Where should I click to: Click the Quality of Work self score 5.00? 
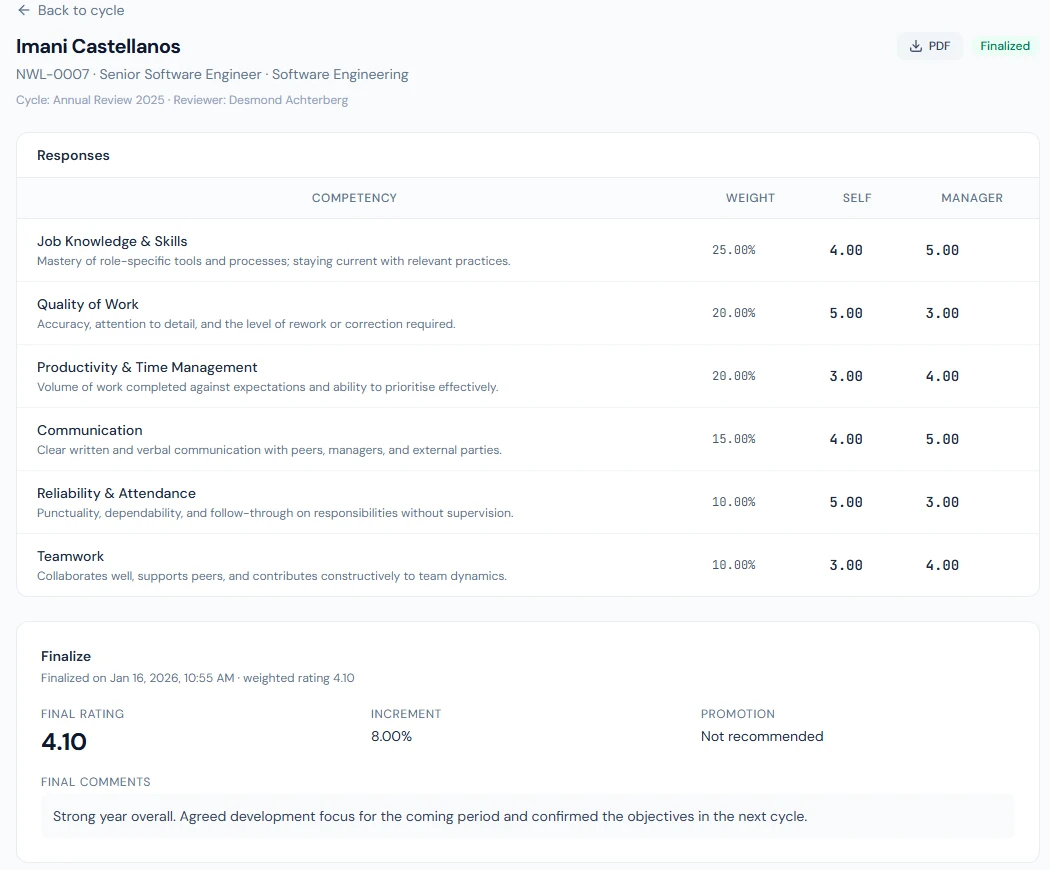tap(846, 313)
